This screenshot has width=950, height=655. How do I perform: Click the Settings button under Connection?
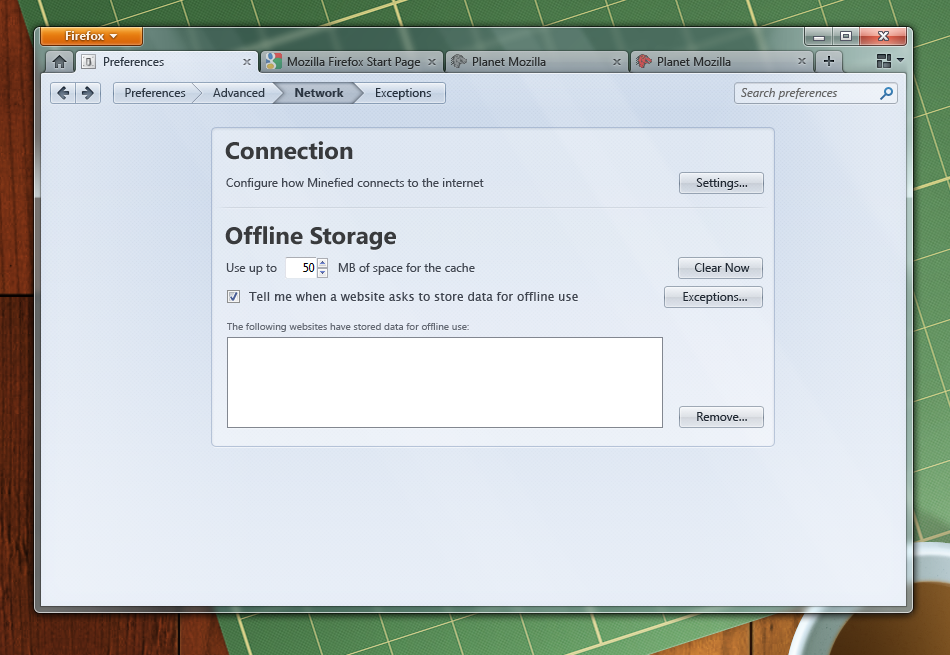pyautogui.click(x=721, y=183)
